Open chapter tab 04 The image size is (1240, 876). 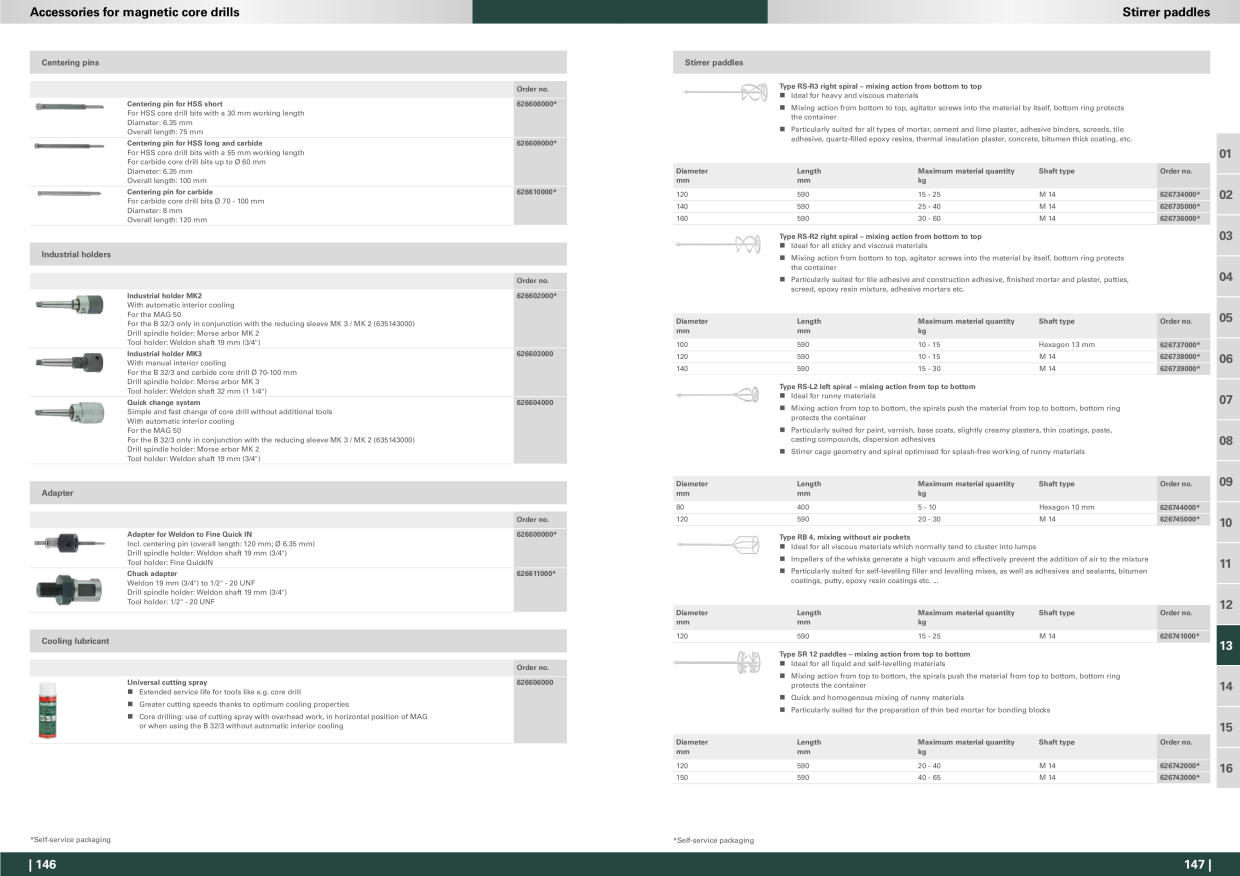point(1226,277)
